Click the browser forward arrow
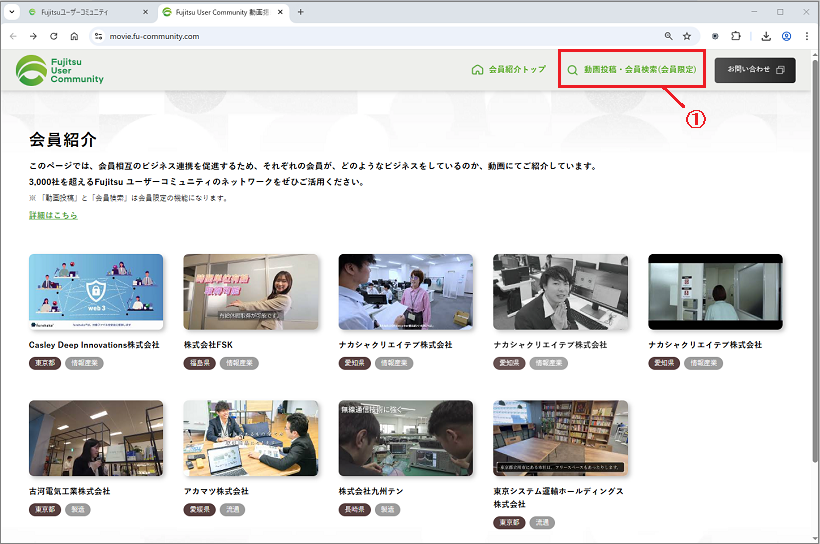The image size is (820, 544). [x=33, y=36]
